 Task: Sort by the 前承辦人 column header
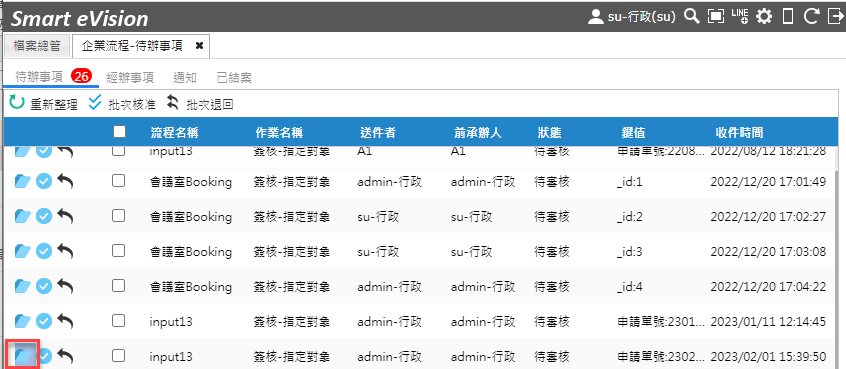point(478,132)
